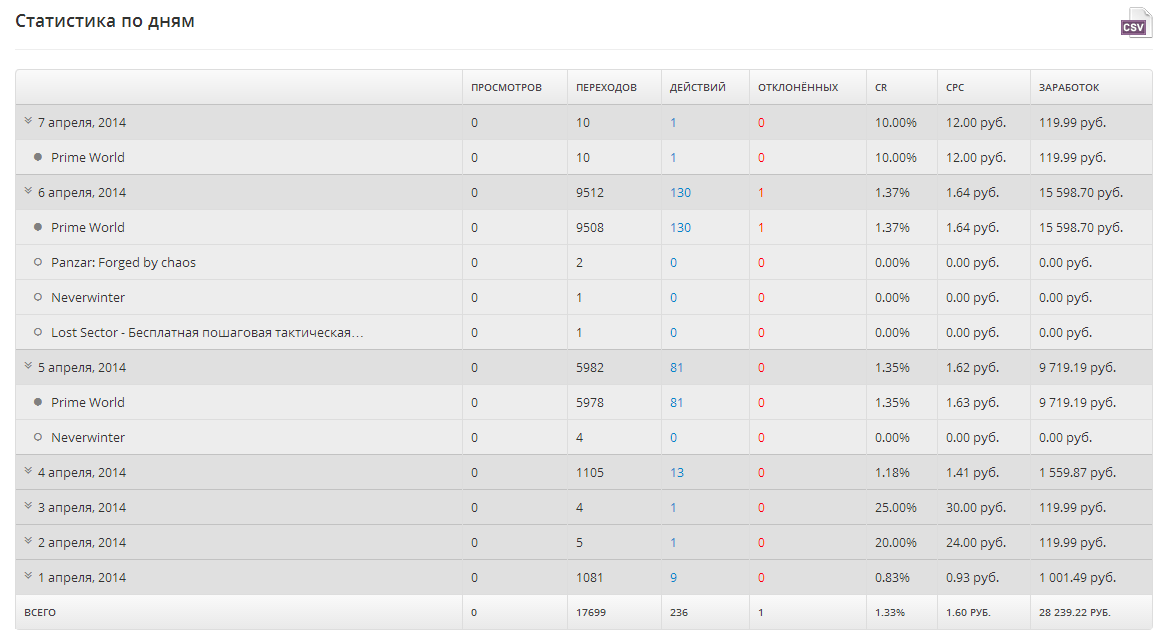Image resolution: width=1159 pixels, height=640 pixels.
Task: Sort by the Заработок column header
Action: (x=1069, y=88)
